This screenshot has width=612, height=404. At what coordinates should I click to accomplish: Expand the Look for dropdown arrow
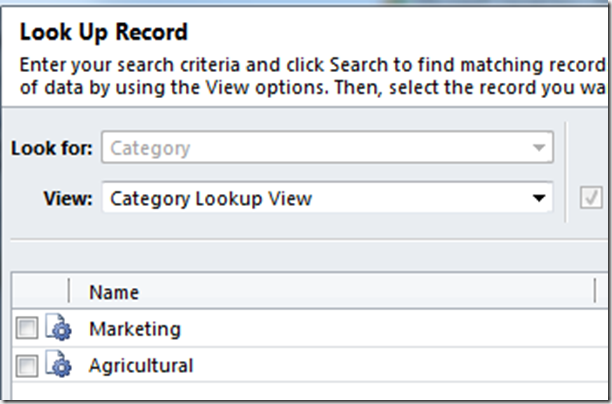tap(539, 149)
